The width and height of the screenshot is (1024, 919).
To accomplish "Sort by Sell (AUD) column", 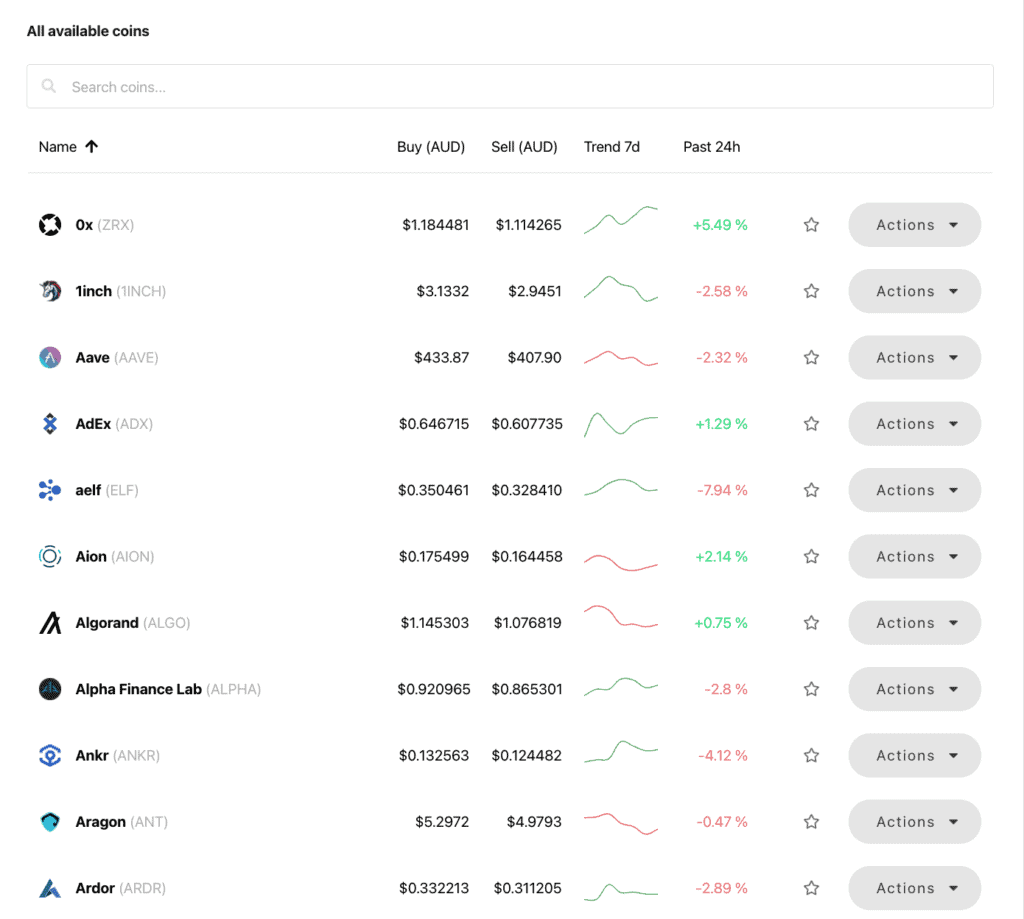I will tap(524, 146).
